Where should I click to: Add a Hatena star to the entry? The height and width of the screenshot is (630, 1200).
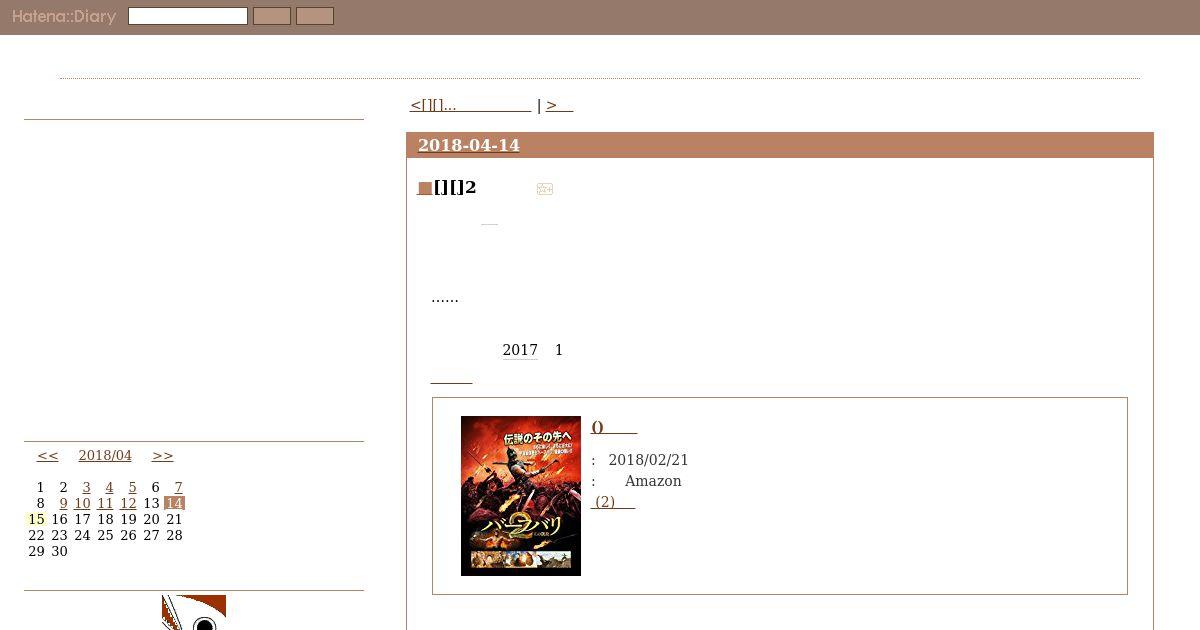(x=545, y=188)
